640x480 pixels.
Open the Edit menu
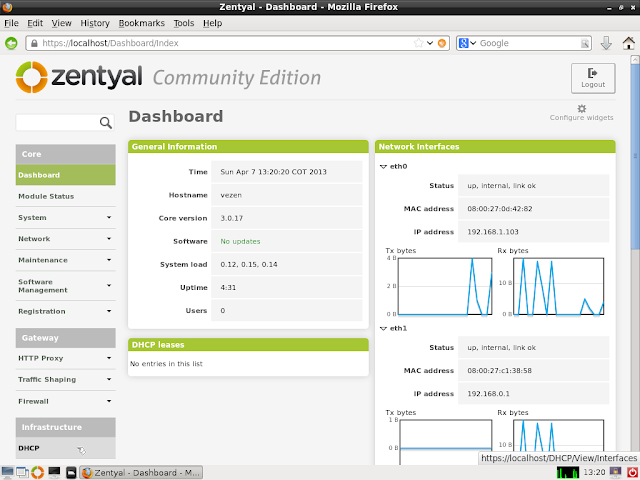pos(35,23)
